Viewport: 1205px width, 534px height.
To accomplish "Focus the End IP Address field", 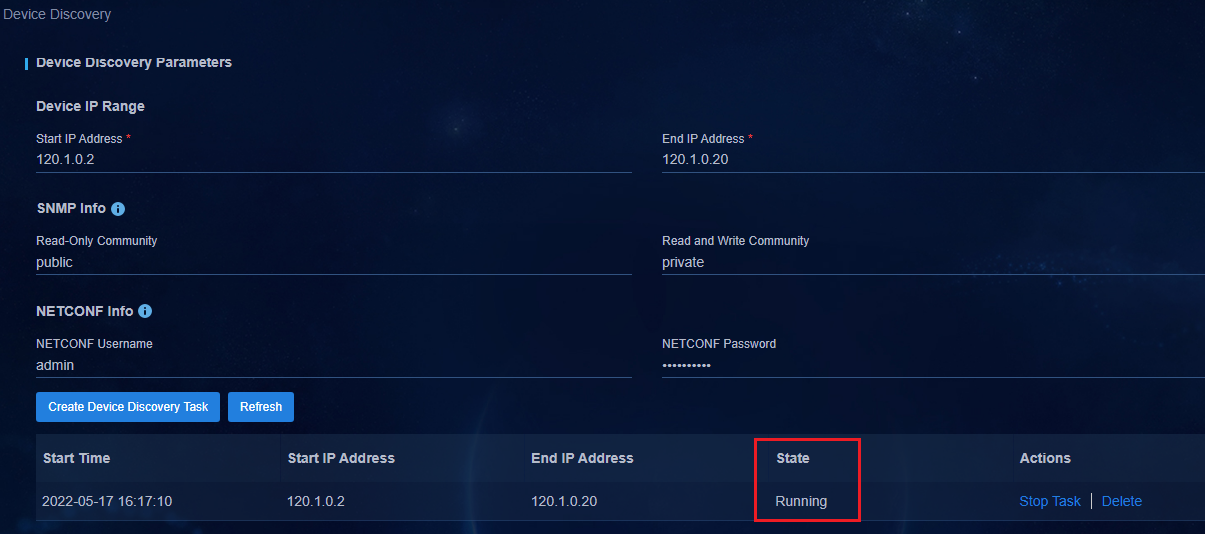I will click(x=933, y=159).
